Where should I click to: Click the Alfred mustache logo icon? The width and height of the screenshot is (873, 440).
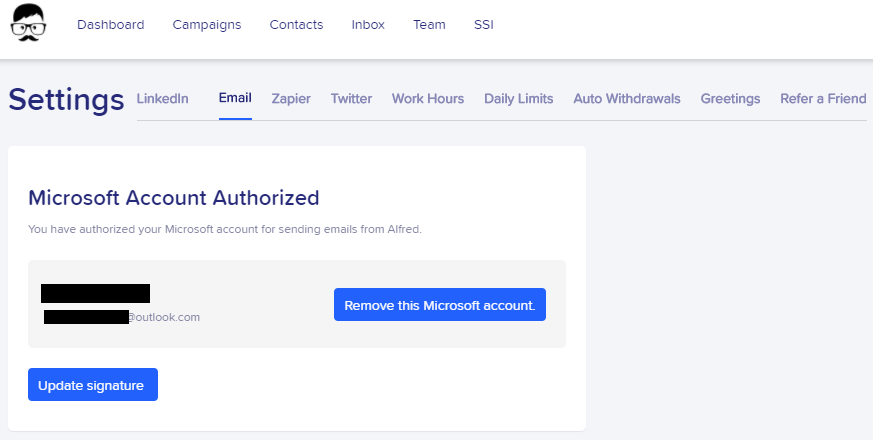coord(28,23)
